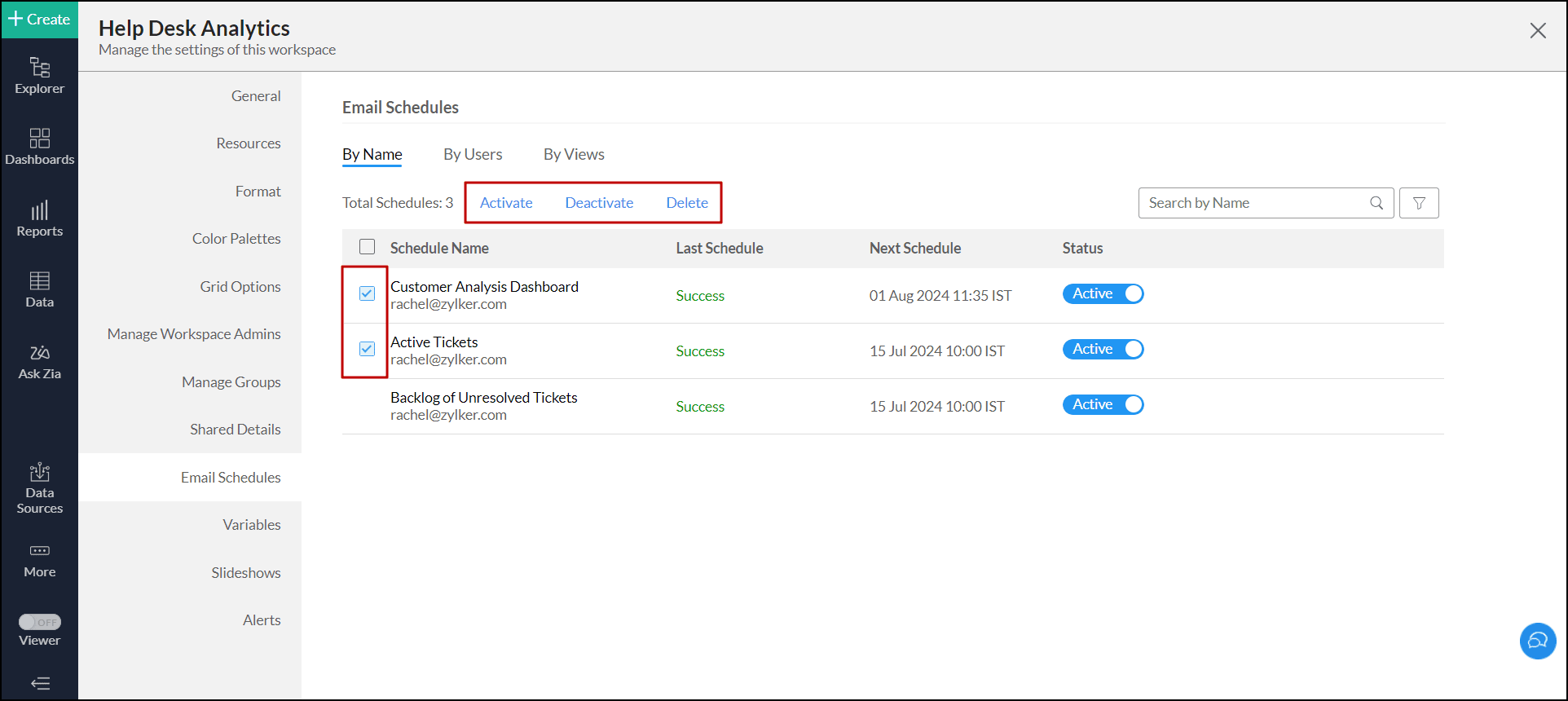Switch to the By Name tab
Viewport: 1568px width, 701px height.
(372, 154)
